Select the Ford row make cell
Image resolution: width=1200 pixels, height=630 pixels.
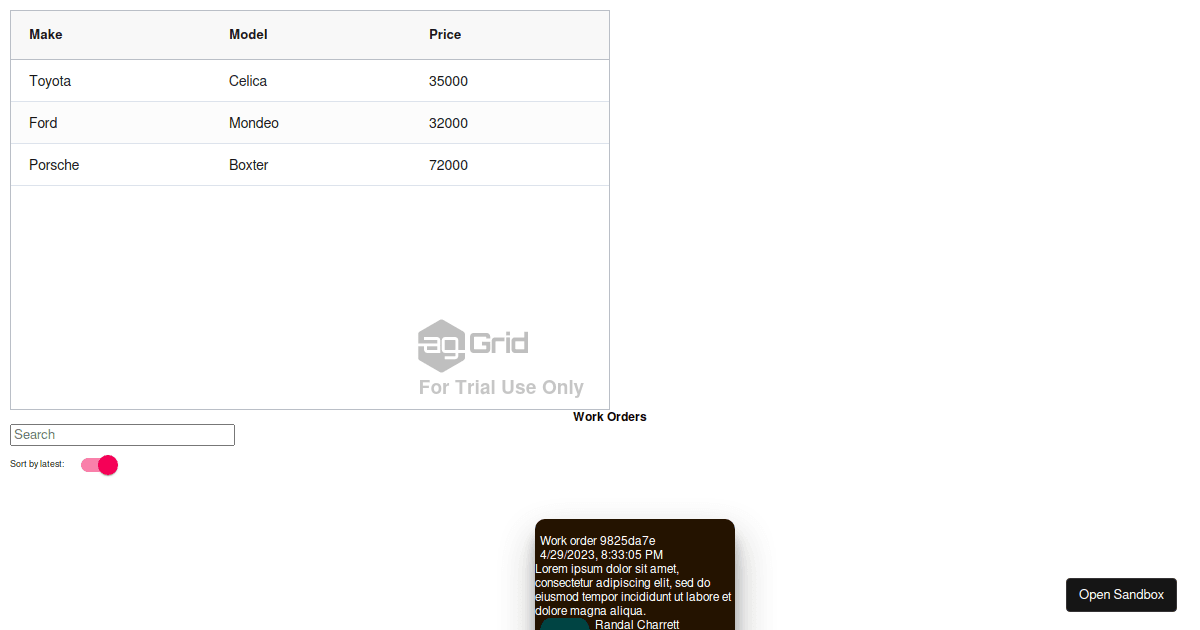[x=43, y=123]
